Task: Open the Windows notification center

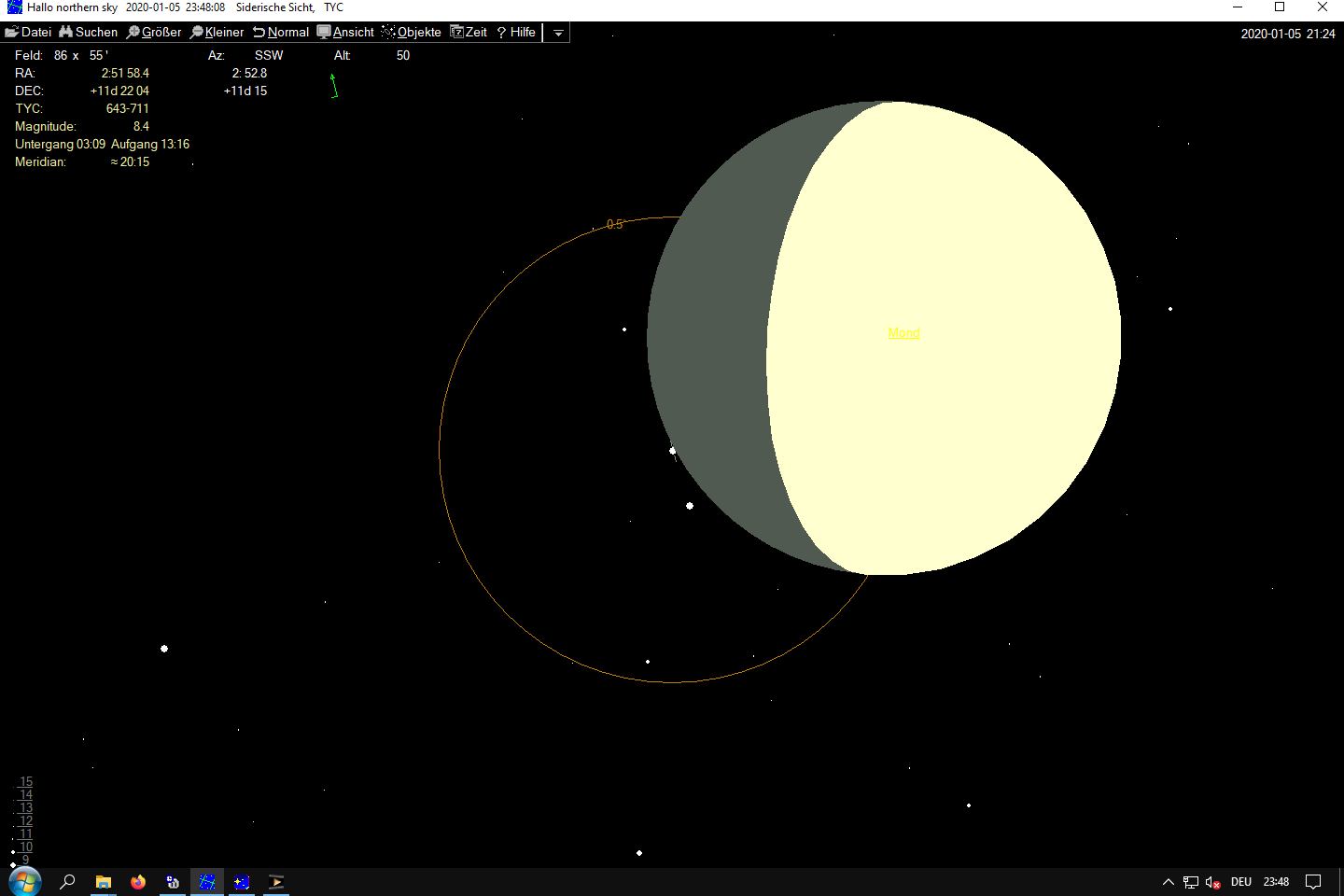Action: [x=1313, y=882]
